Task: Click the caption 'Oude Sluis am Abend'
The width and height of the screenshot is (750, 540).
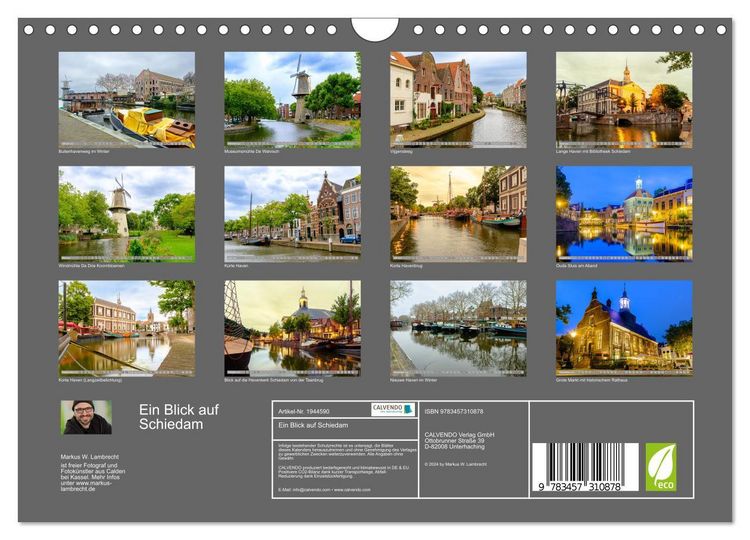Action: 576,265
